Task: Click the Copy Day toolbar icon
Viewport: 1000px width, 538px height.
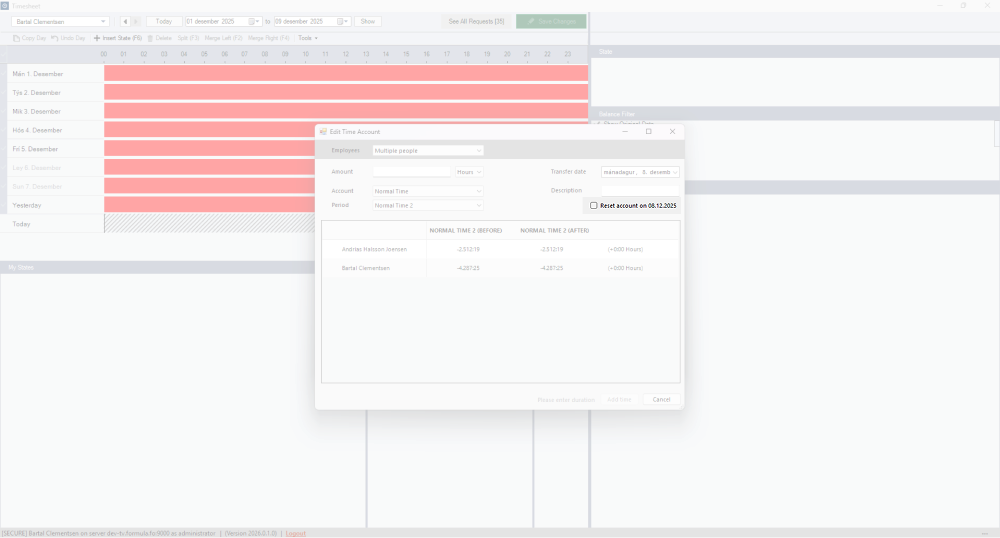Action: click(17, 38)
